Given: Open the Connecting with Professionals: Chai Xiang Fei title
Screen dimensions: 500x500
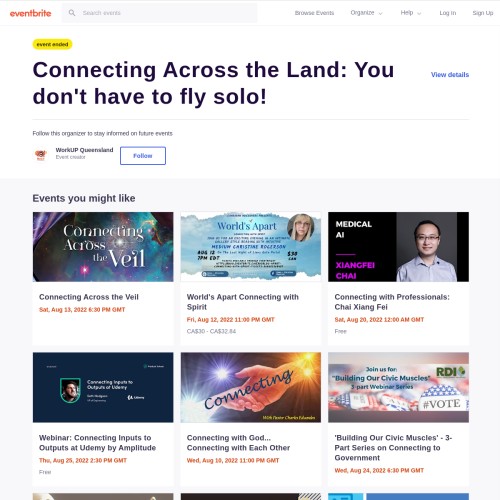Looking at the screenshot, I should pyautogui.click(x=392, y=302).
